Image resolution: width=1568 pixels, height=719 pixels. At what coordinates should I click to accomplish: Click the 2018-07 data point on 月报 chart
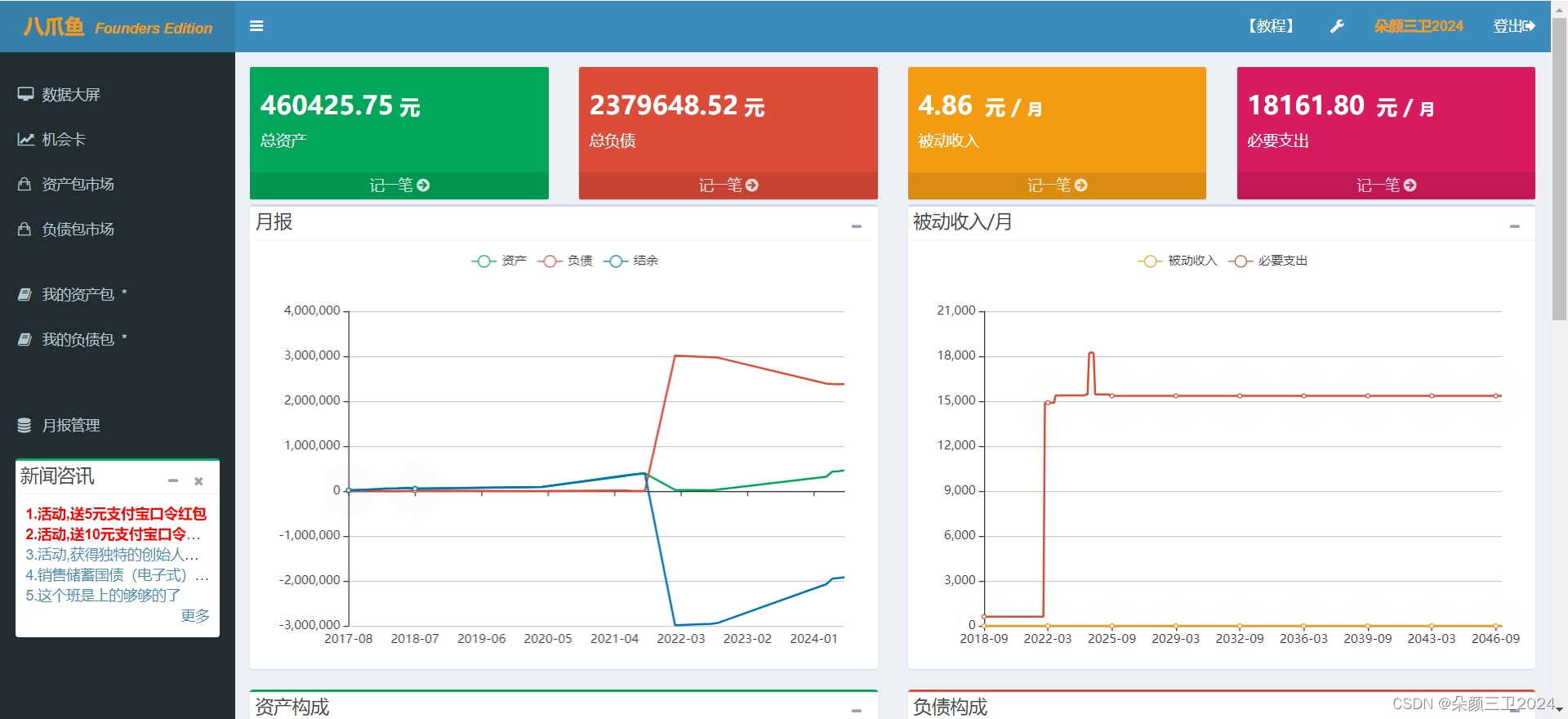tap(415, 489)
